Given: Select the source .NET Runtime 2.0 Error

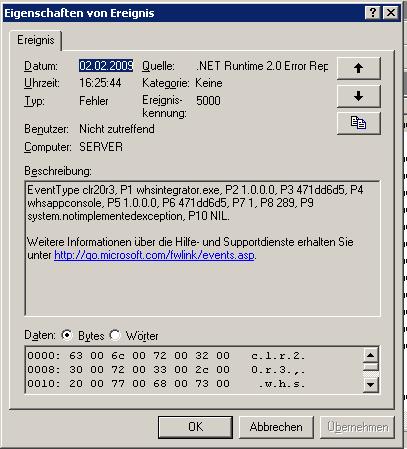Looking at the screenshot, I should coord(262,66).
